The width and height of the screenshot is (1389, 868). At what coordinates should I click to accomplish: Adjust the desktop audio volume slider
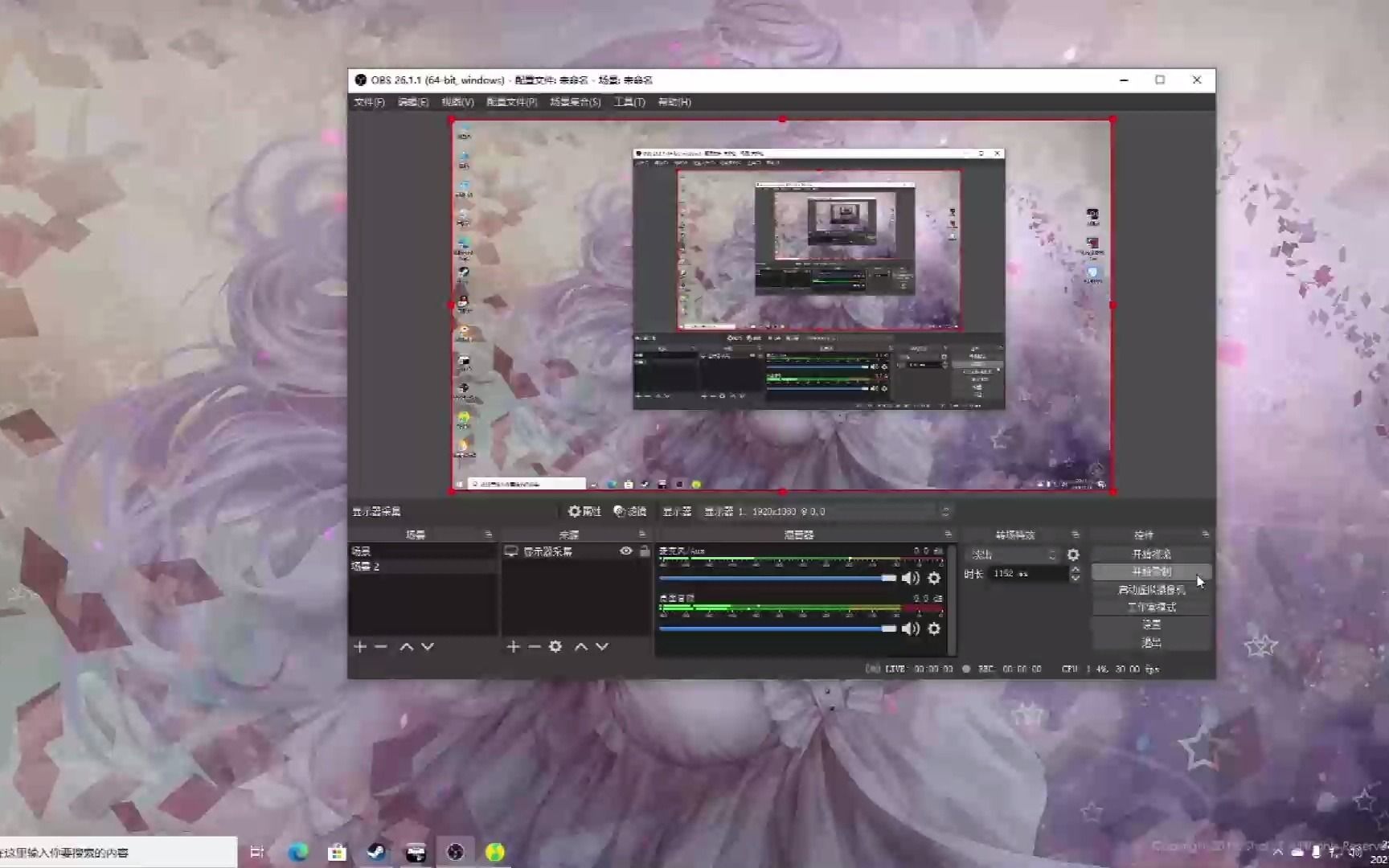(777, 628)
